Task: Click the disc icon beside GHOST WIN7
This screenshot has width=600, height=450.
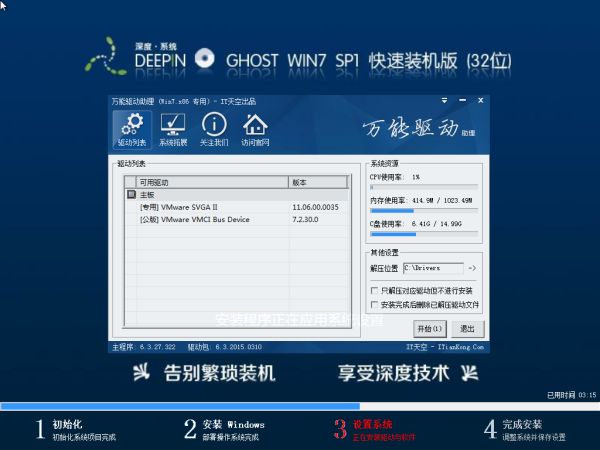Action: (205, 58)
